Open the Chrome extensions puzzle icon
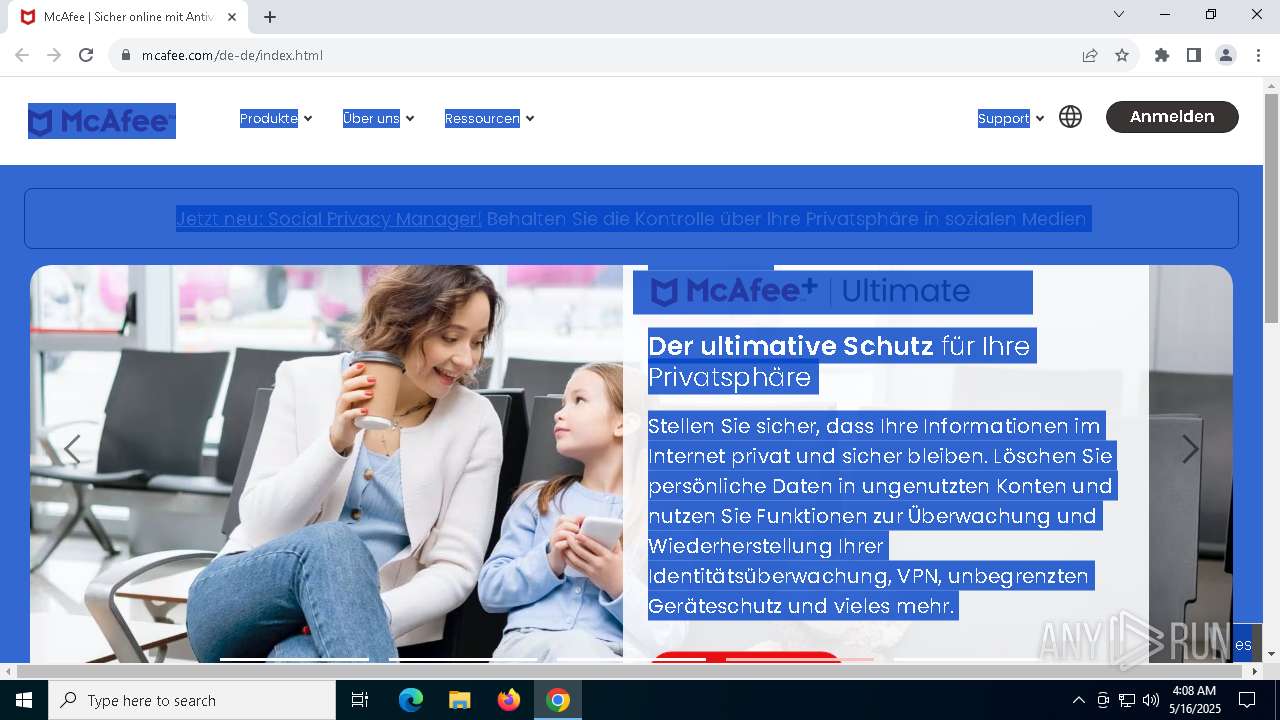 (1161, 55)
